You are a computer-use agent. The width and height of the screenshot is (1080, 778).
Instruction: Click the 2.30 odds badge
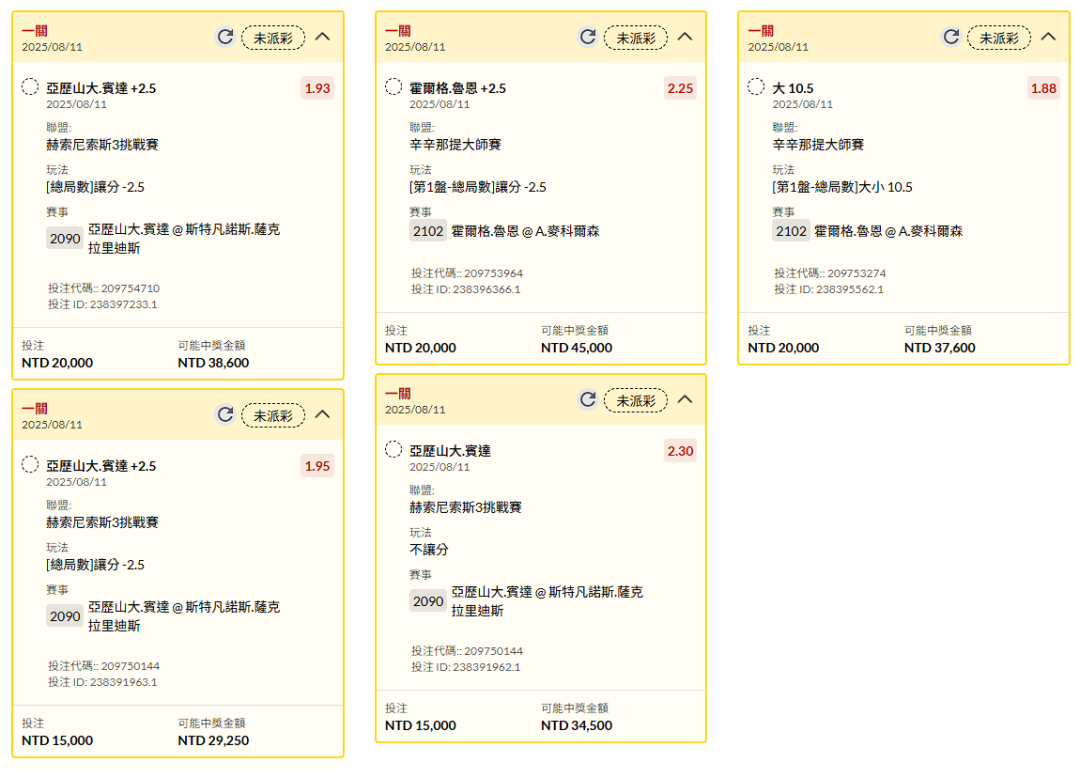(680, 451)
